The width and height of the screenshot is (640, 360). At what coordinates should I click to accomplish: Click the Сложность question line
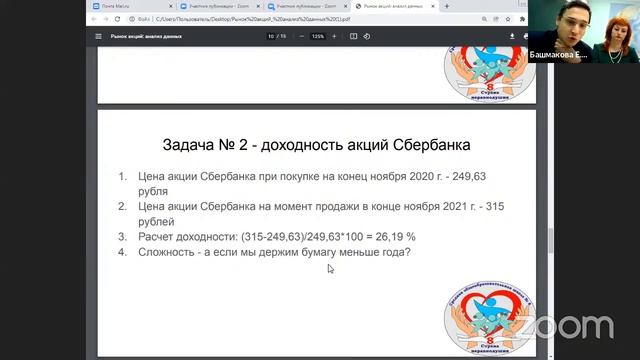pos(274,252)
